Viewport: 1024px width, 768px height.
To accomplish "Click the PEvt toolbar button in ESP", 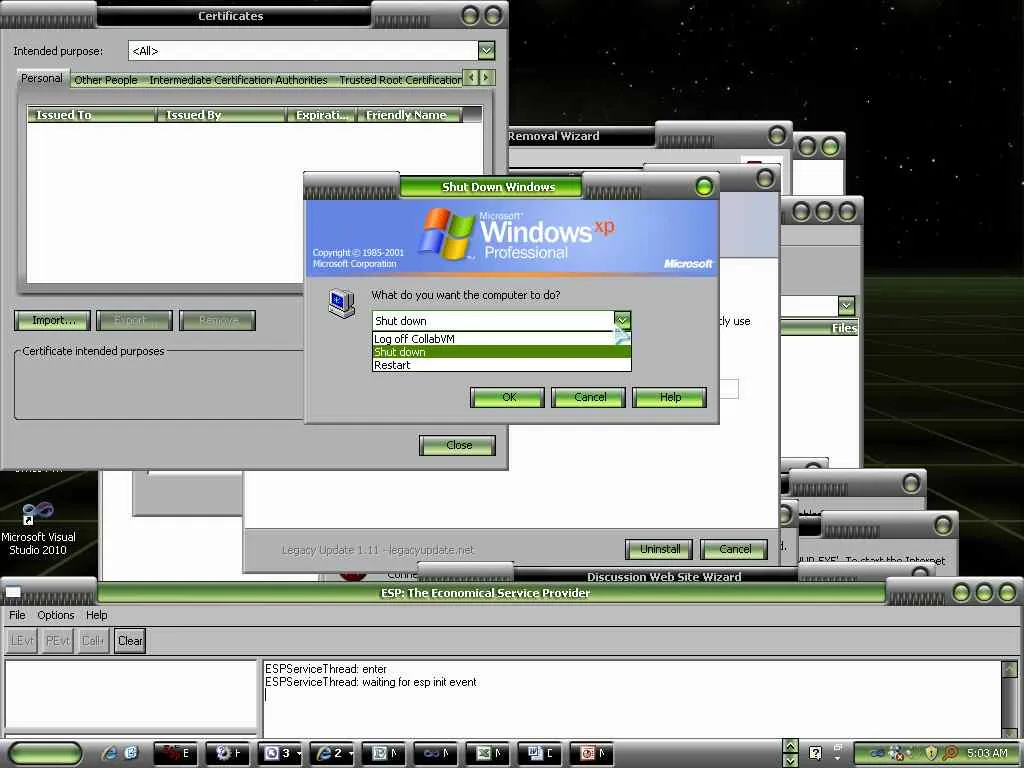I will pyautogui.click(x=57, y=641).
